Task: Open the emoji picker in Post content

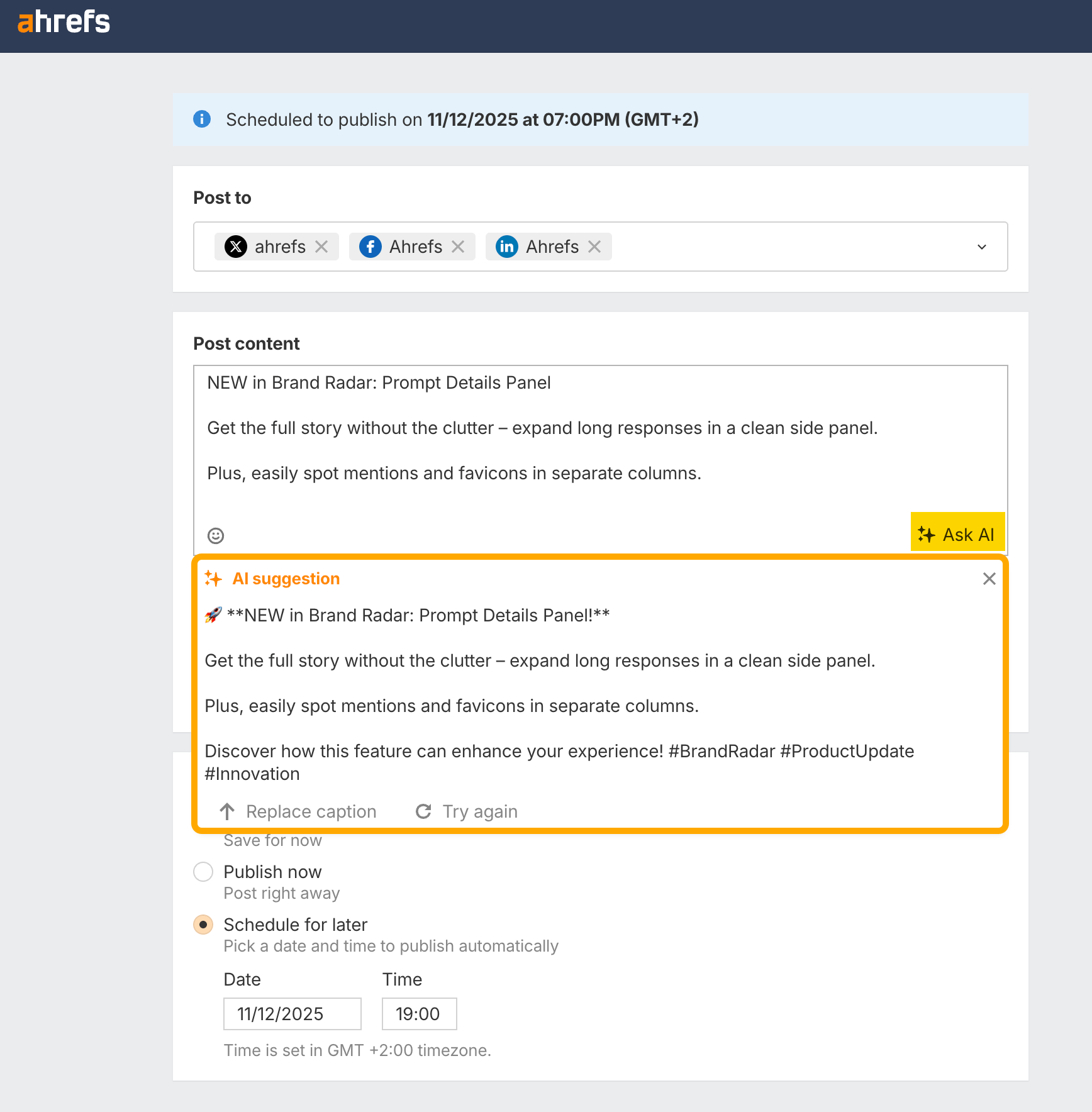Action: point(215,535)
